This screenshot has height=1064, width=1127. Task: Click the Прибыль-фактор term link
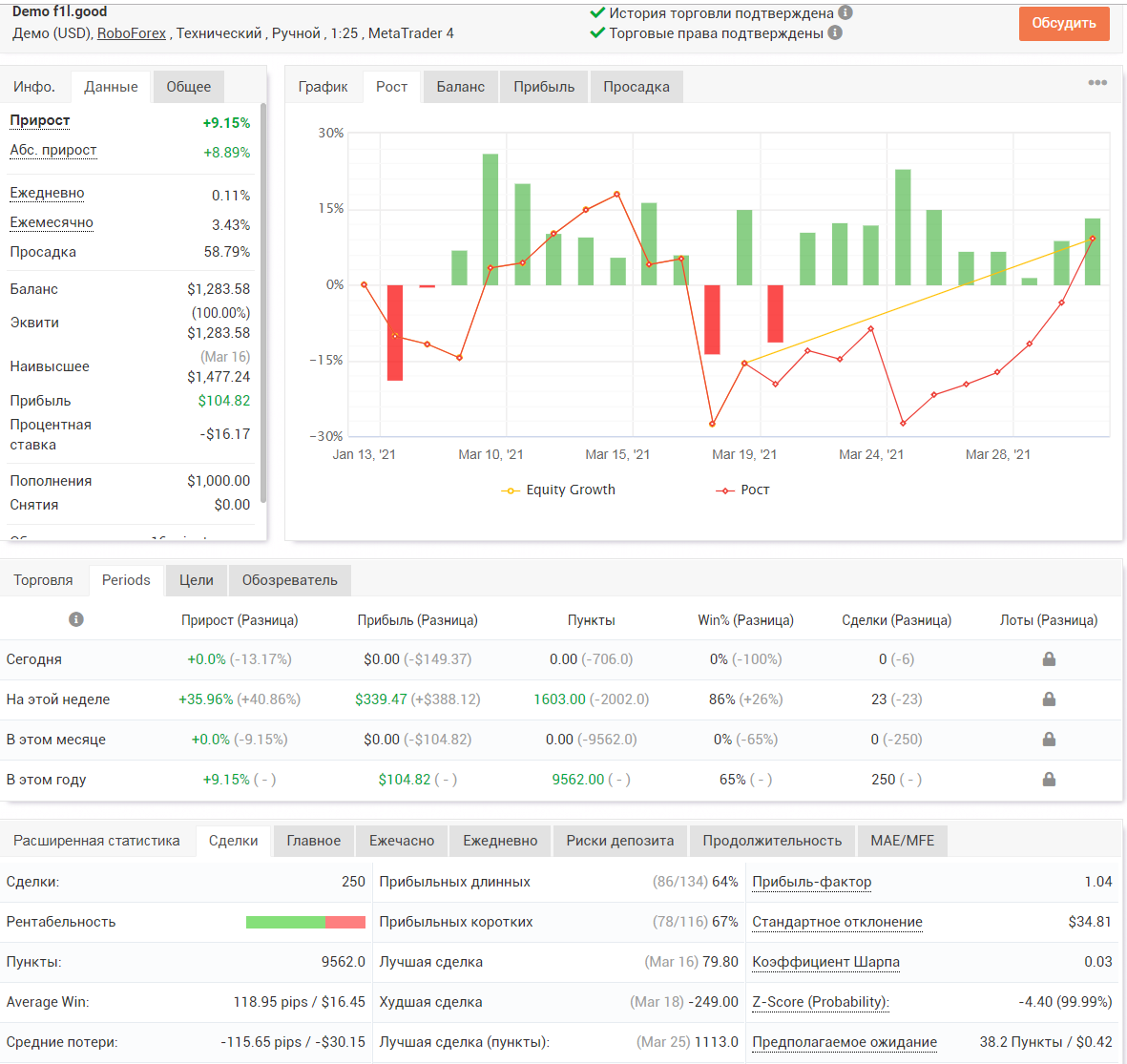click(811, 882)
